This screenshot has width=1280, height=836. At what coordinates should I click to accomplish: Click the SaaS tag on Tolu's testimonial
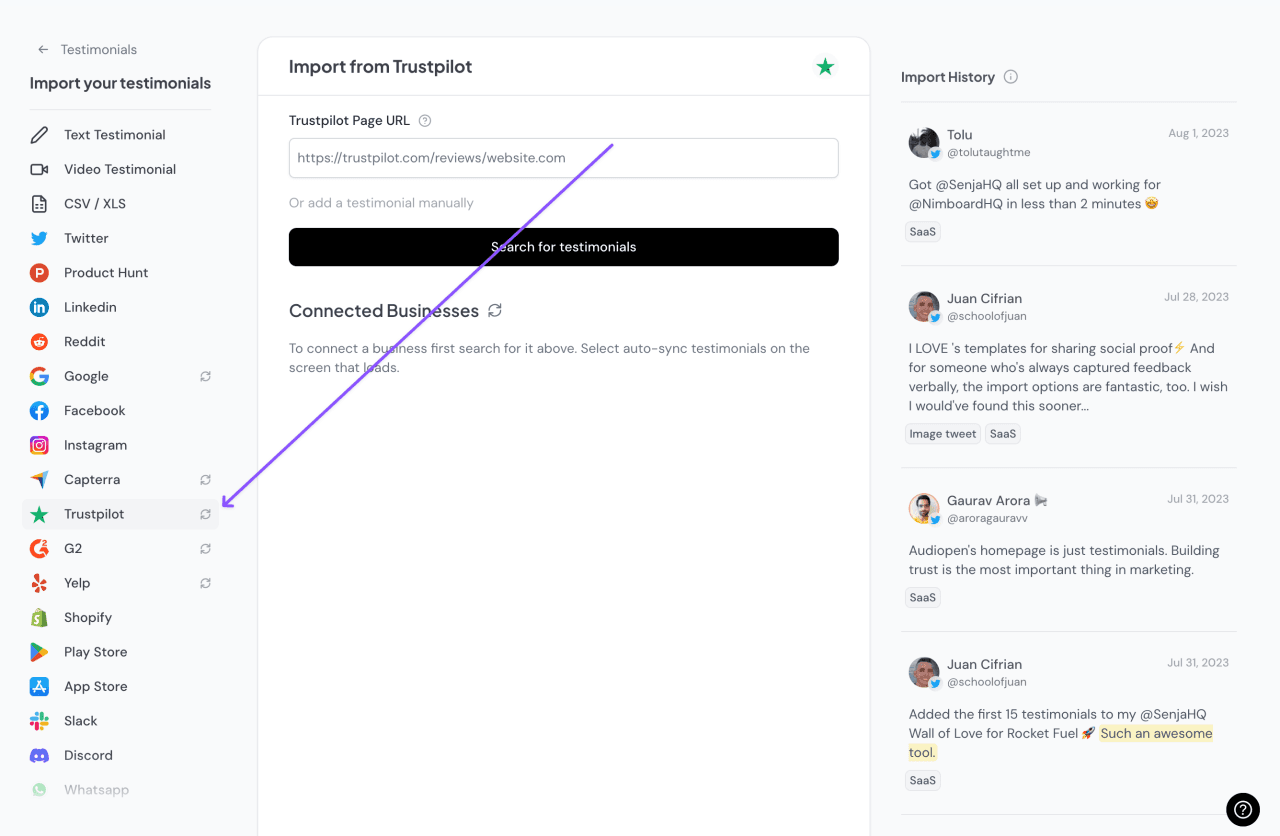pyautogui.click(x=923, y=232)
